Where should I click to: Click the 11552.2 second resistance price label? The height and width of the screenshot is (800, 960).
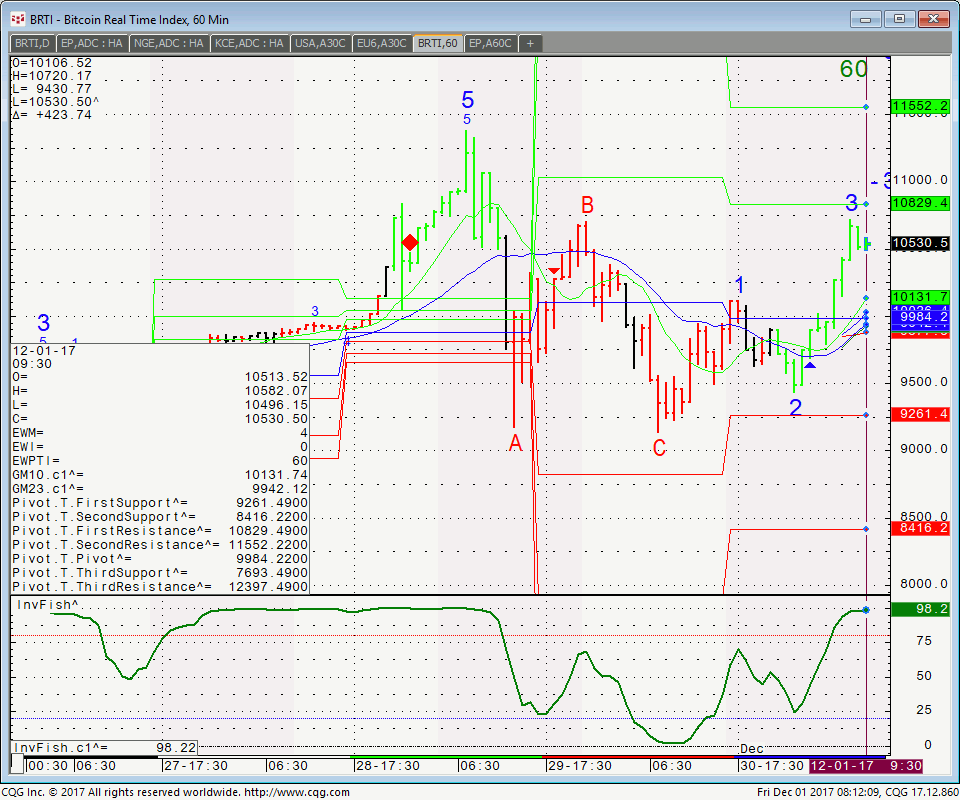tap(921, 106)
